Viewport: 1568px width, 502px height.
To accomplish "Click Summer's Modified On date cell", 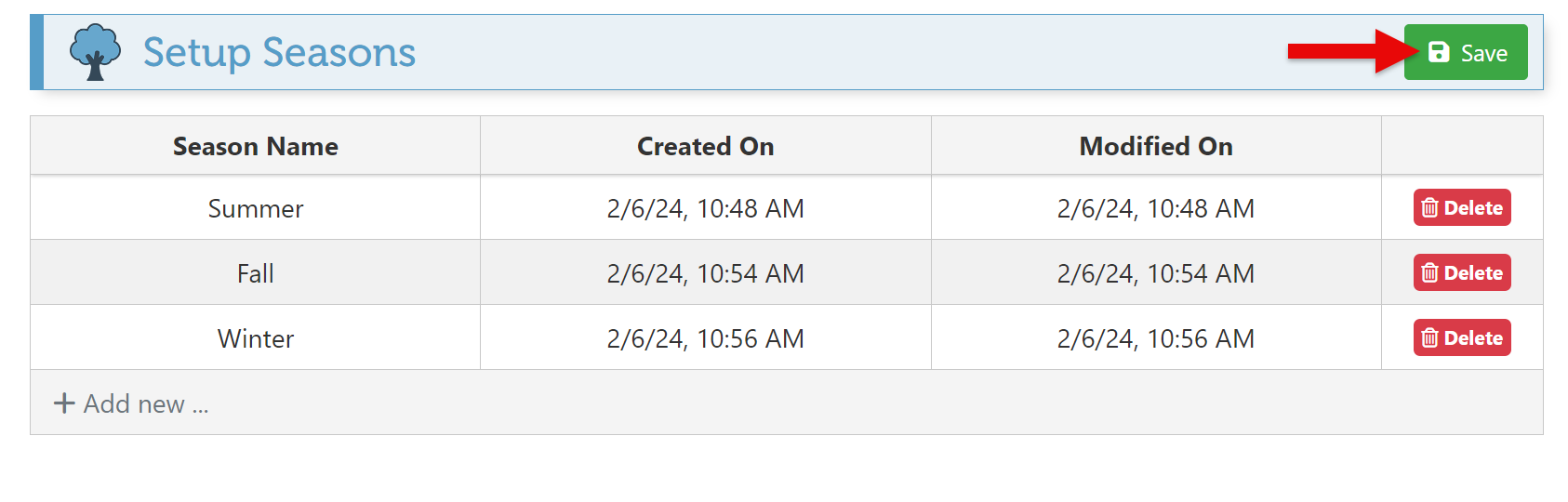I will tap(1156, 209).
